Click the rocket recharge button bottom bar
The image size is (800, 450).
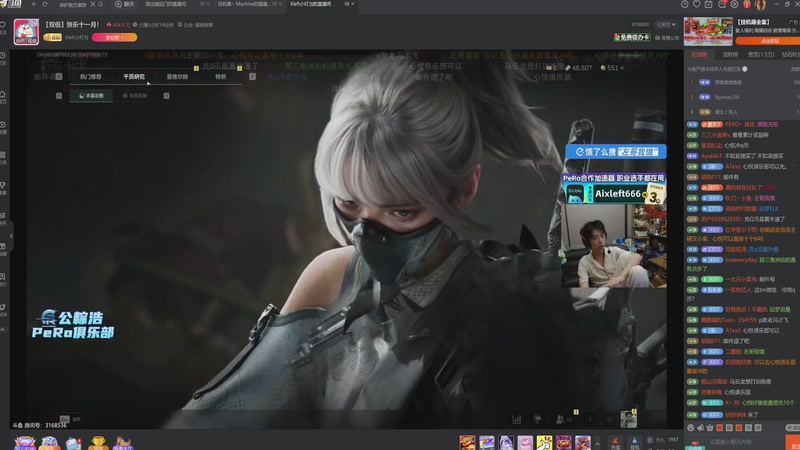(x=615, y=443)
